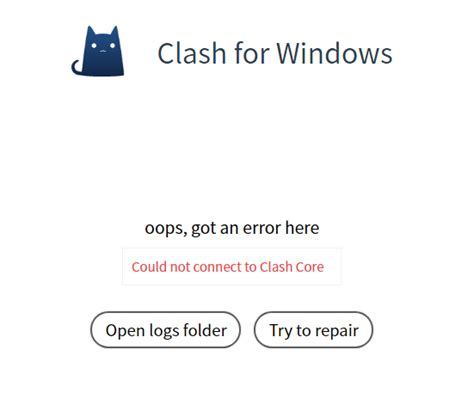Click the cat logo's right ear
The width and height of the screenshot is (474, 411).
(114, 31)
